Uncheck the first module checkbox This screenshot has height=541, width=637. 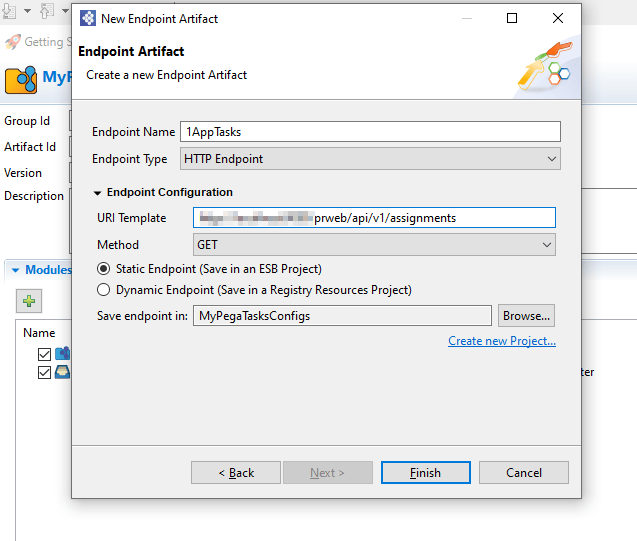coord(44,354)
